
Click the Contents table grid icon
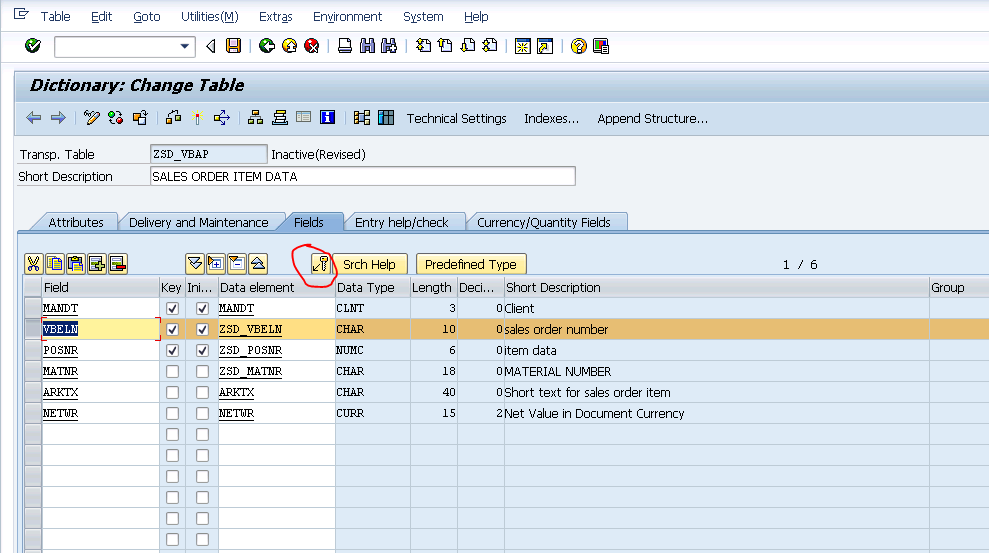(386, 118)
